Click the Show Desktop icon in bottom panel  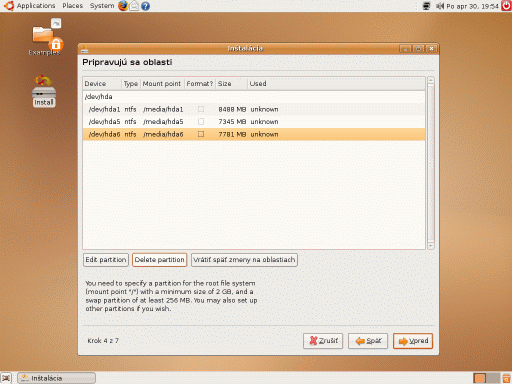pos(6,378)
